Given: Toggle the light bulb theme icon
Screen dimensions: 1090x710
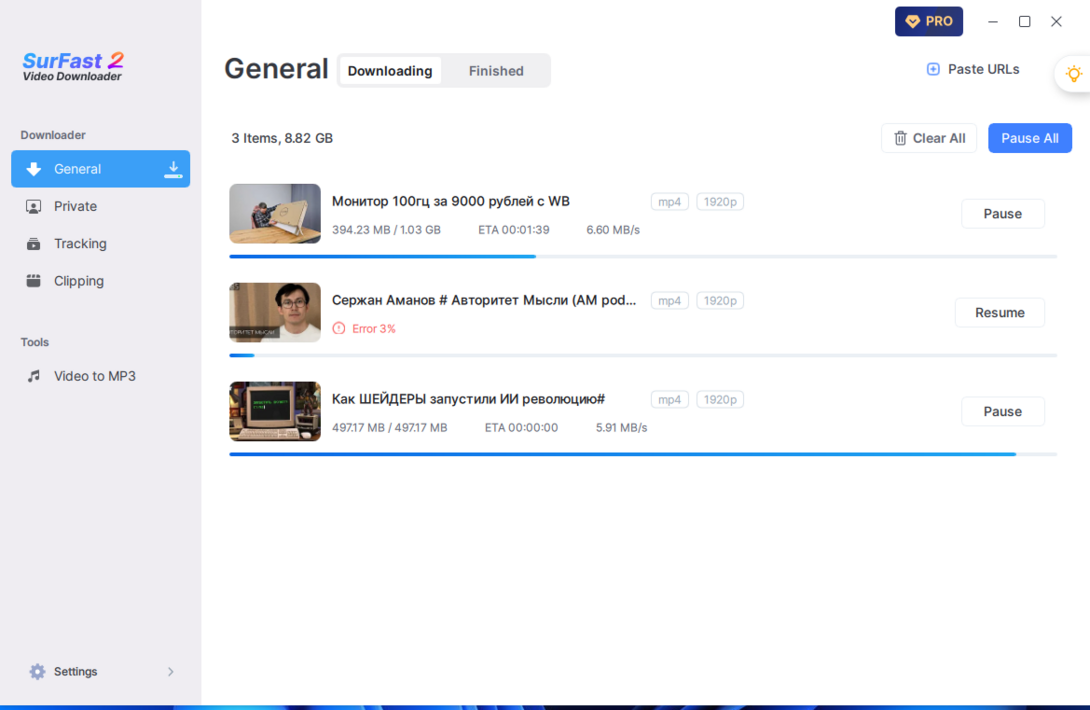Looking at the screenshot, I should coord(1074,74).
